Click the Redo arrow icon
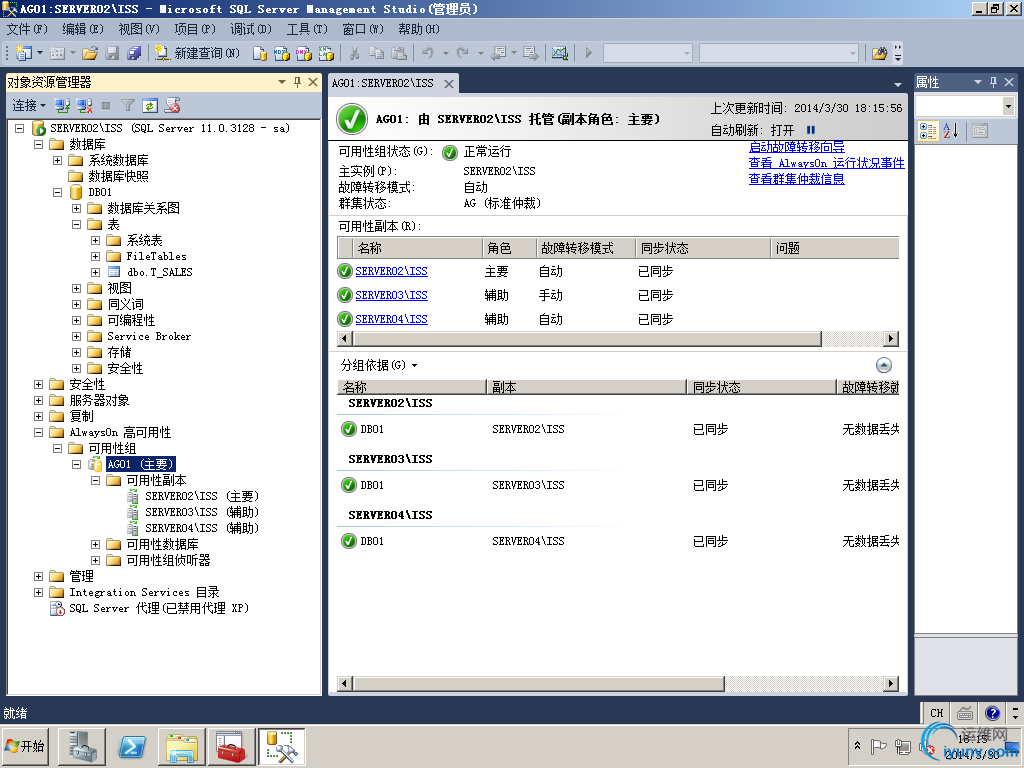 click(x=462, y=53)
